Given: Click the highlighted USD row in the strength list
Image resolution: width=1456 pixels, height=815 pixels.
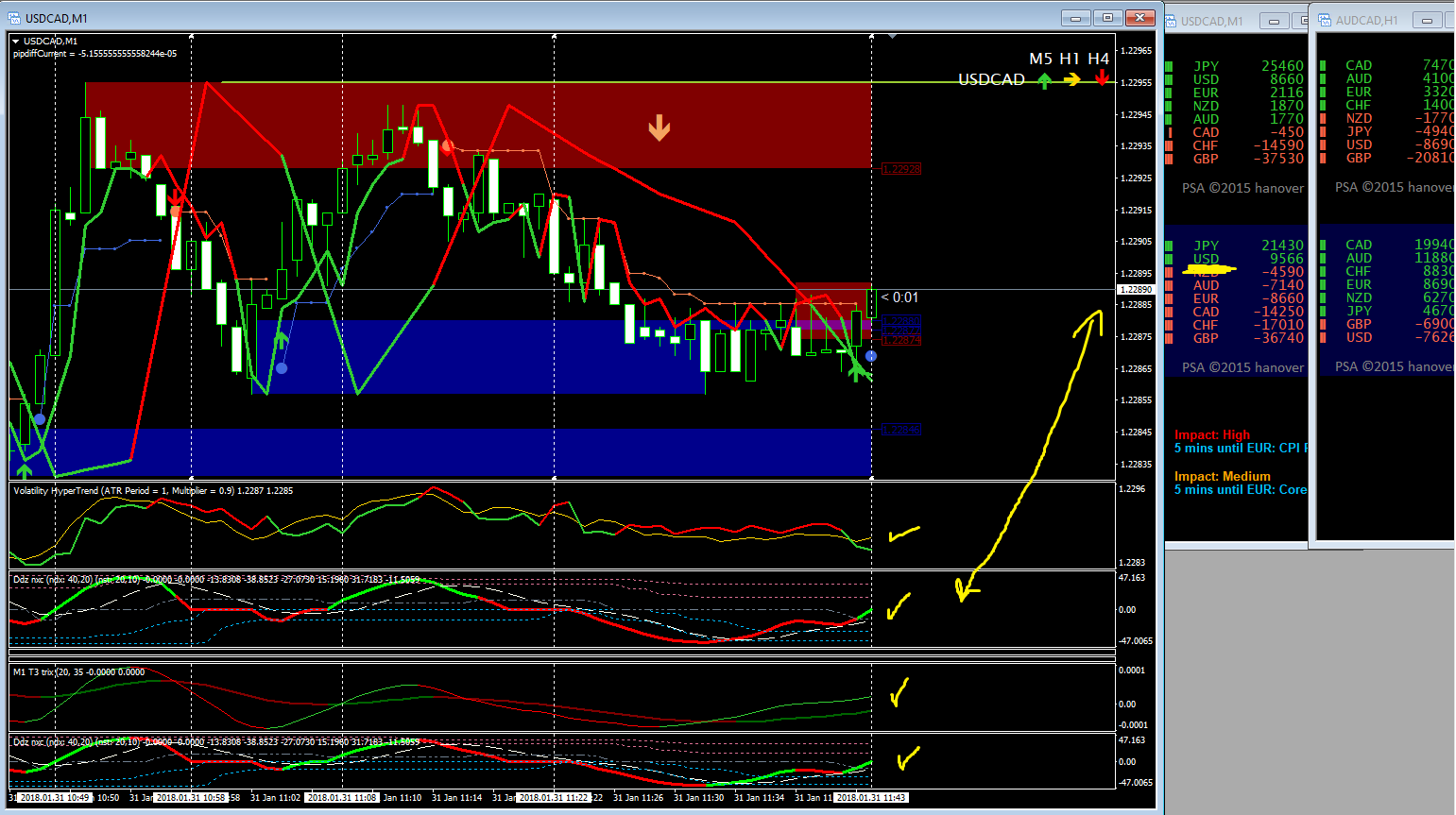Looking at the screenshot, I should (1236, 259).
